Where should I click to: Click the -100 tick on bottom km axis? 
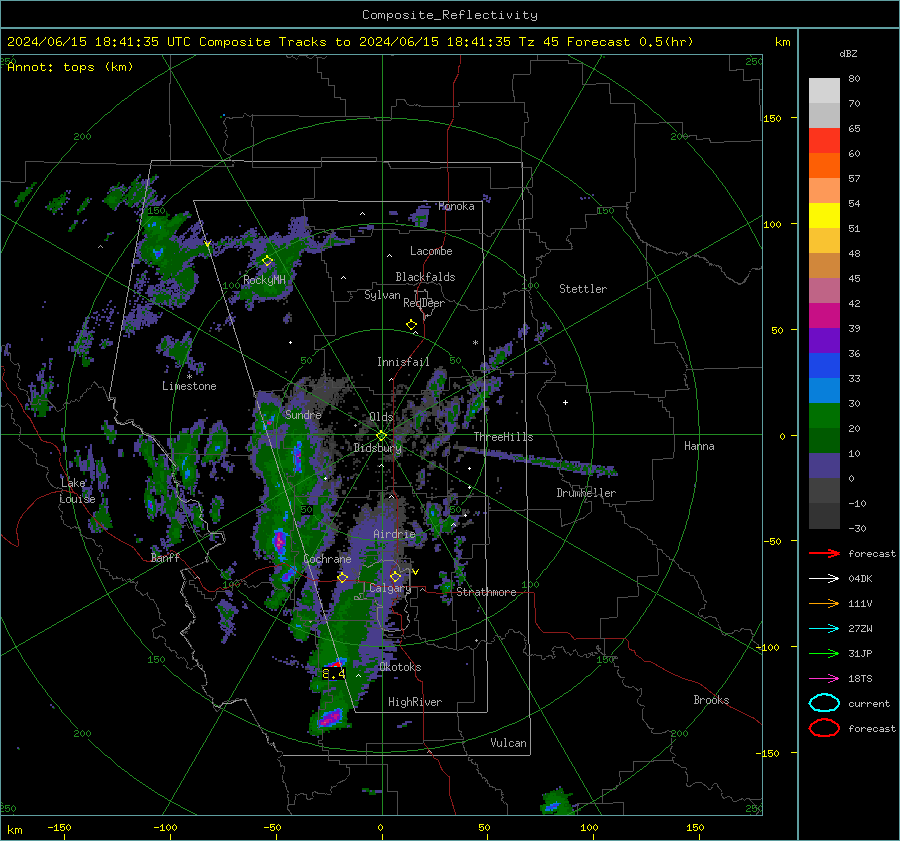(x=165, y=827)
